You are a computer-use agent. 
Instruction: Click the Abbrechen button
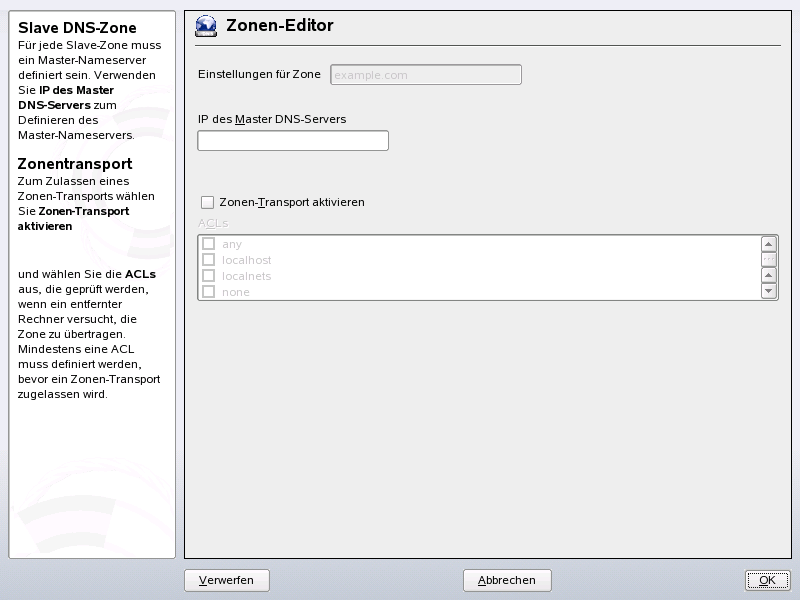point(505,580)
